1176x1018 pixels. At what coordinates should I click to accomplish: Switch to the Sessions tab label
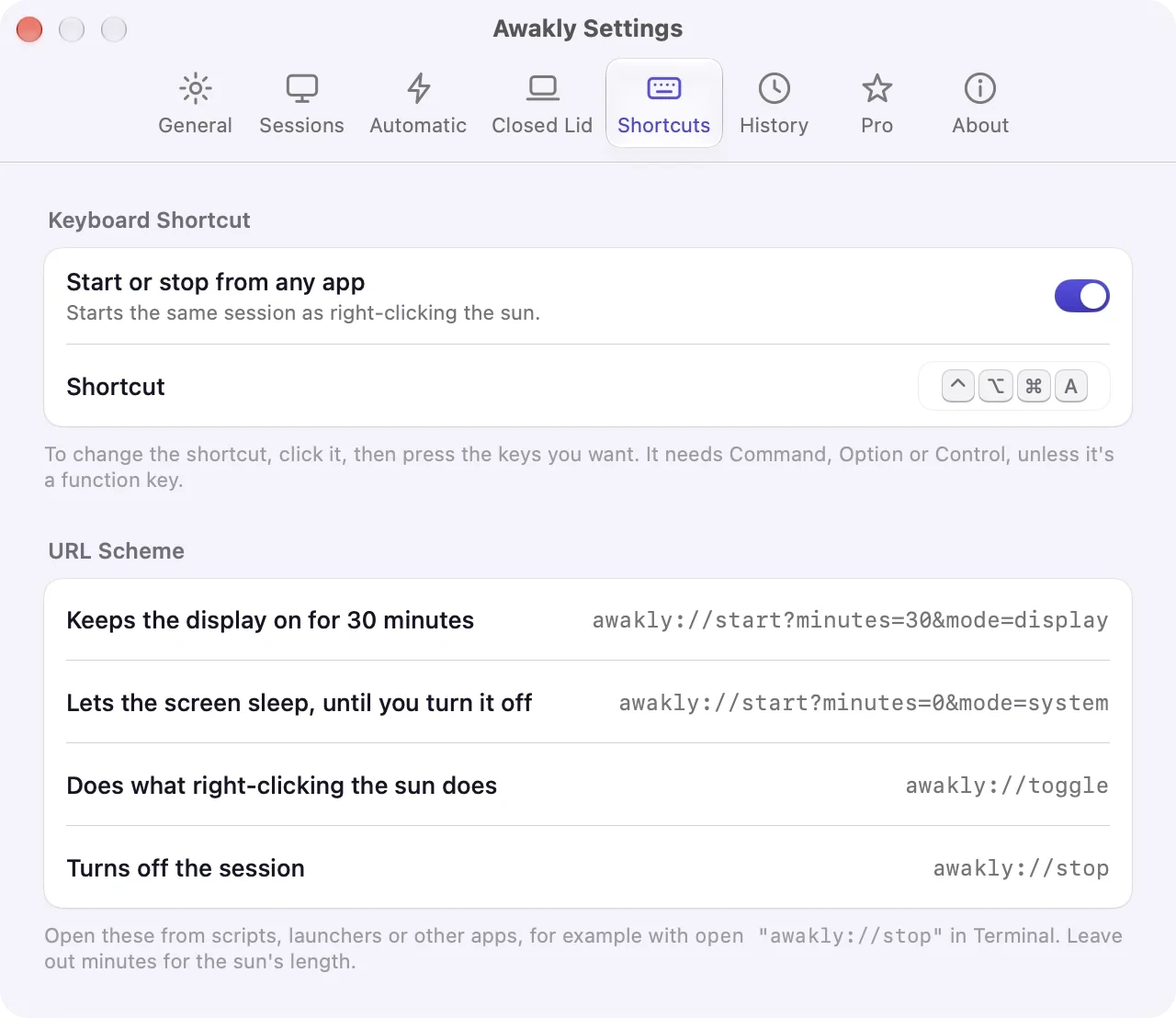tap(301, 125)
